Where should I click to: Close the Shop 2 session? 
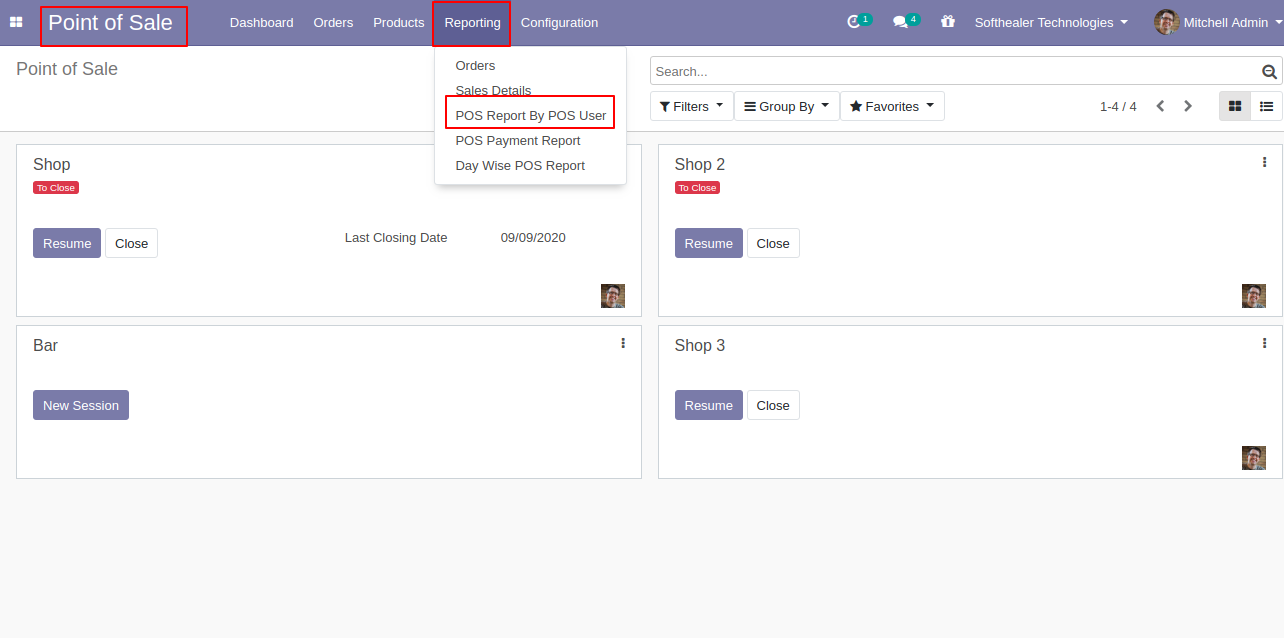[773, 243]
